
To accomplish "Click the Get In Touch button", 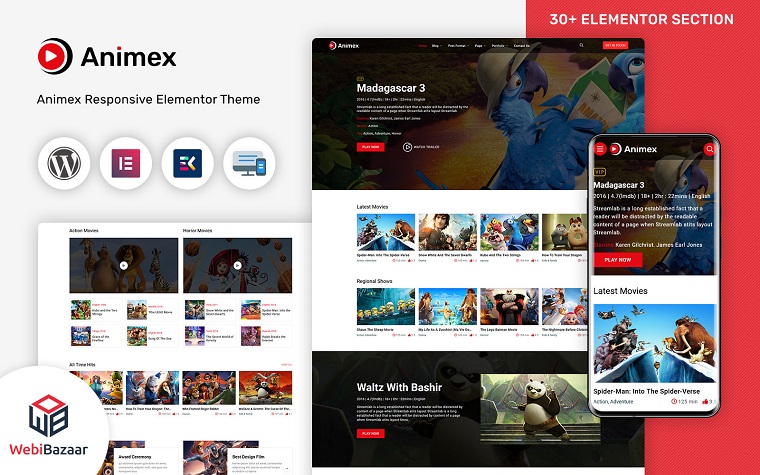I will (x=612, y=46).
